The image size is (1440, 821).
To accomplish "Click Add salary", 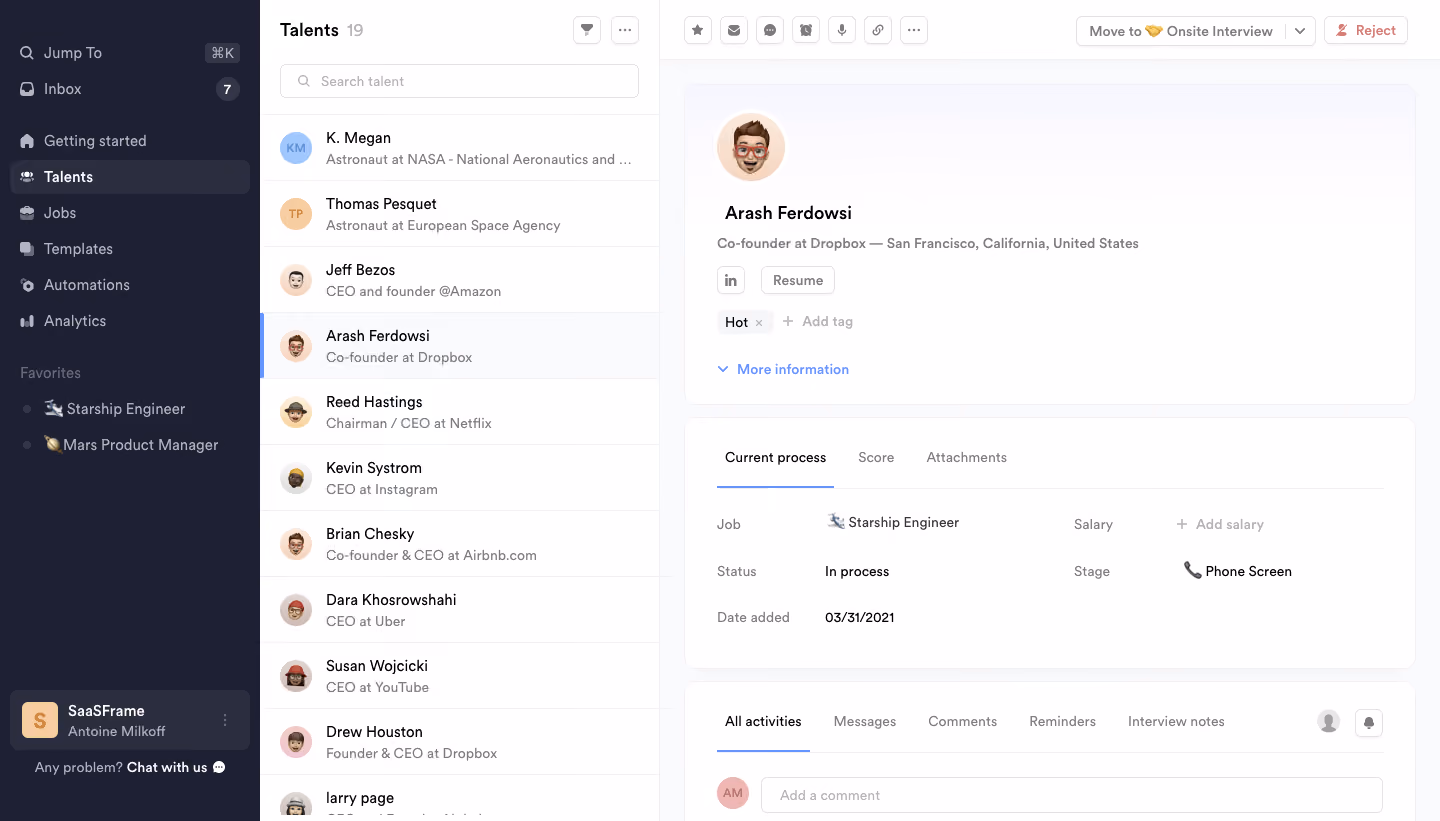I will [1220, 524].
